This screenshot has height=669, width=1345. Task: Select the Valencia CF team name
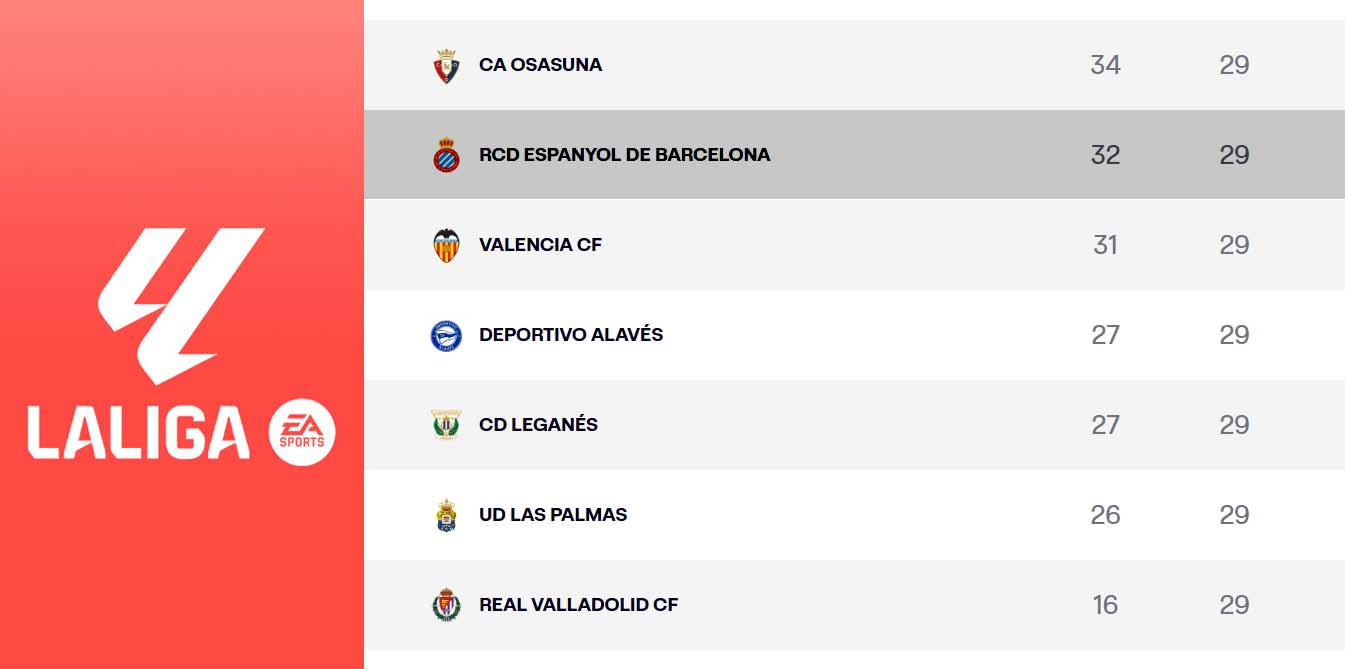pos(540,245)
